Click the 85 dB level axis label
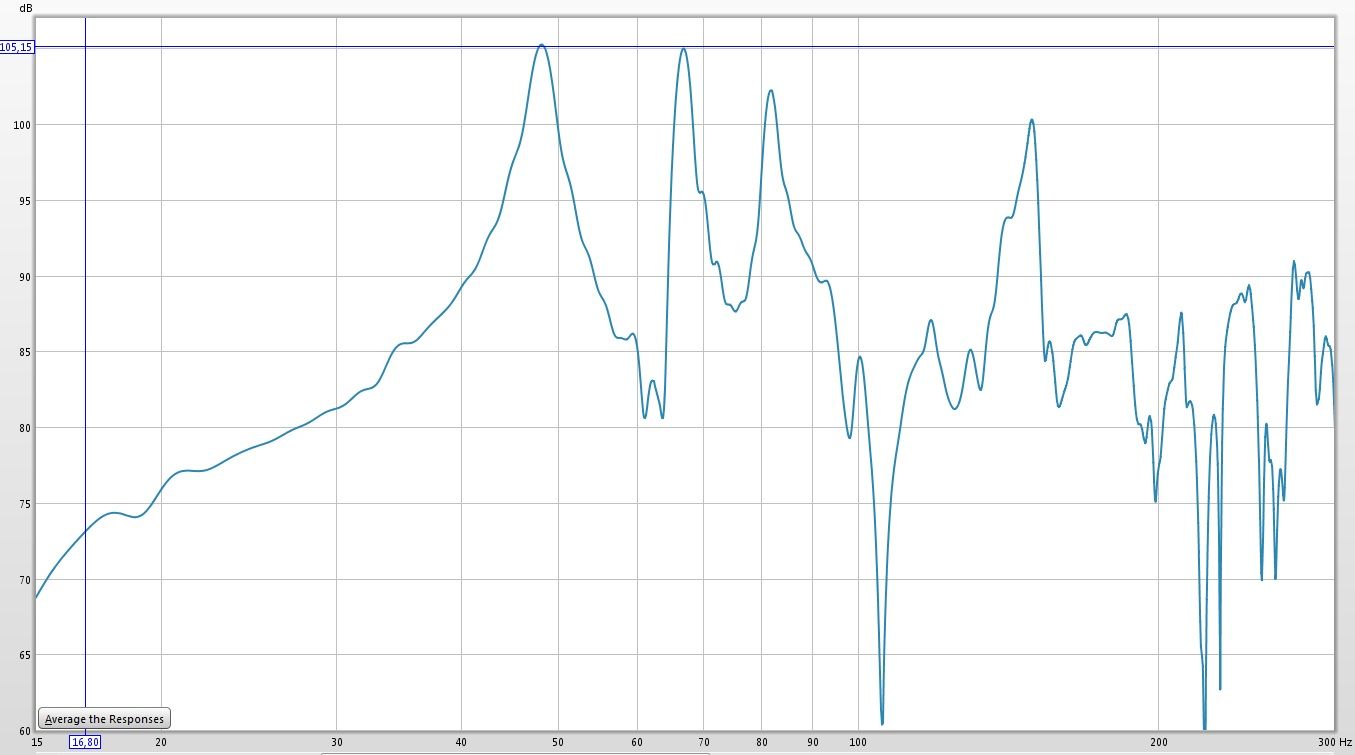1355x755 pixels. (x=26, y=352)
